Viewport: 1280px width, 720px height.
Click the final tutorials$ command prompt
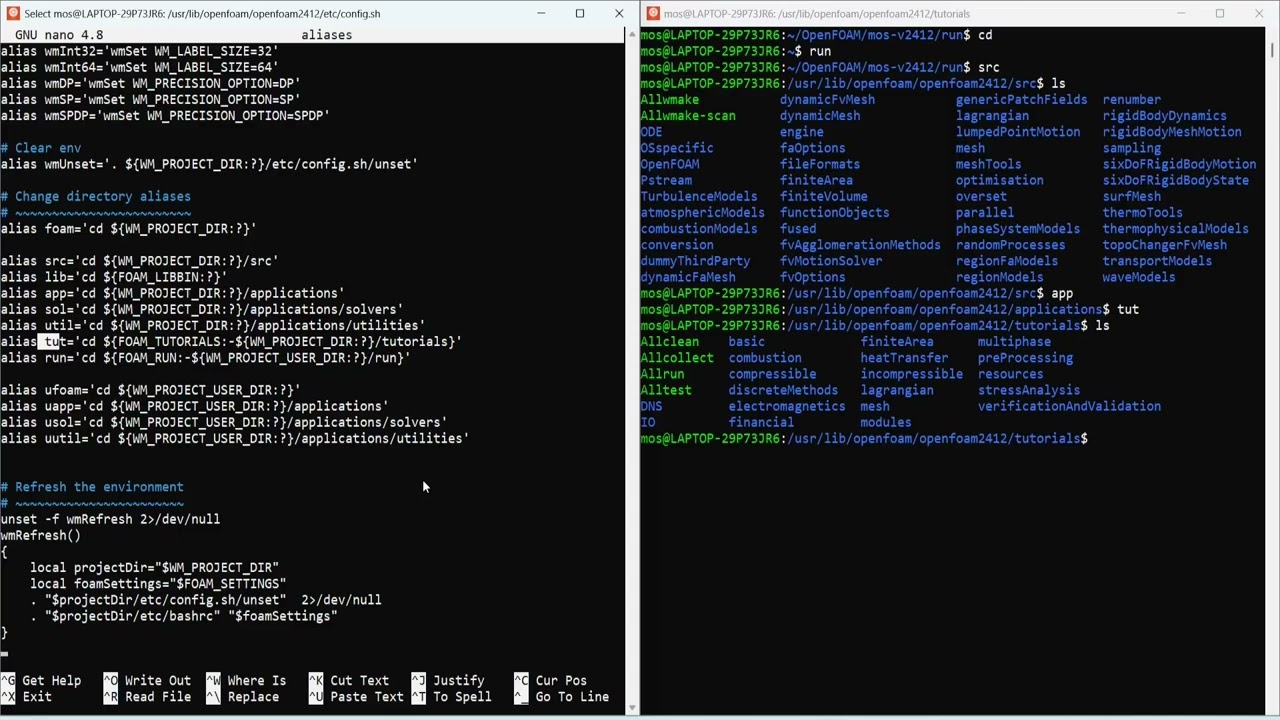pyautogui.click(x=864, y=438)
